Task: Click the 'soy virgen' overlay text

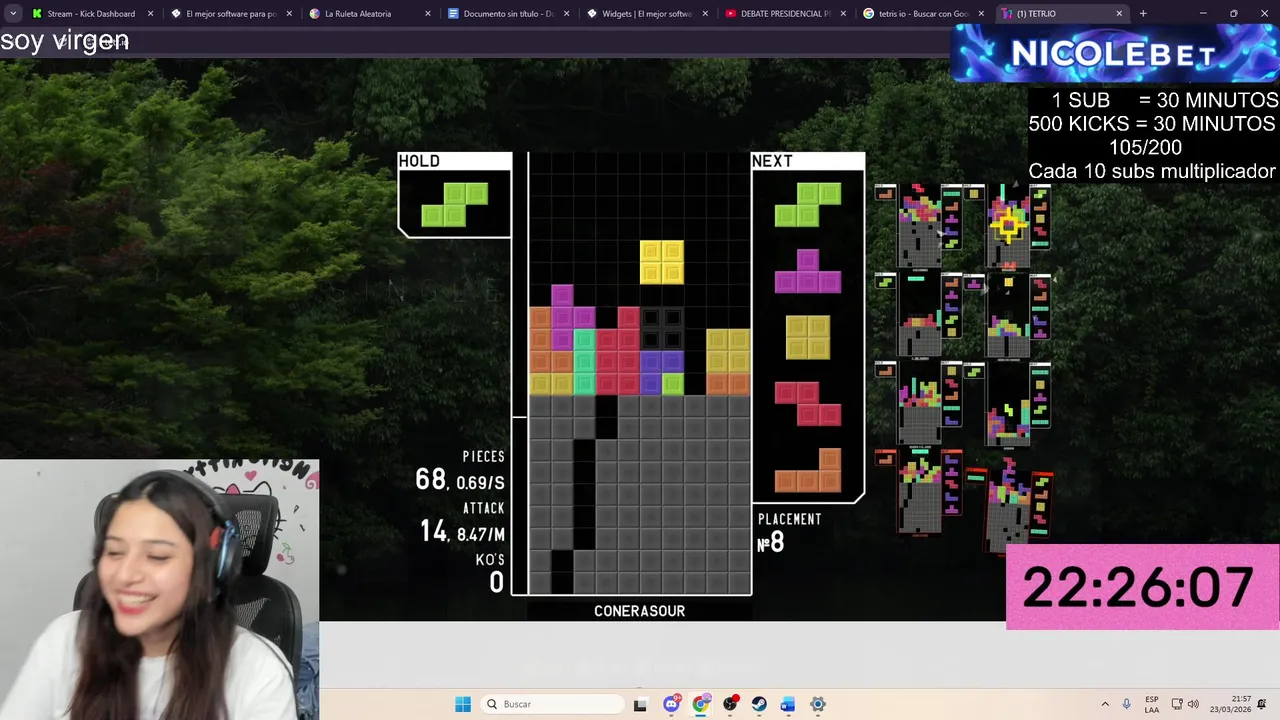Action: 65,41
